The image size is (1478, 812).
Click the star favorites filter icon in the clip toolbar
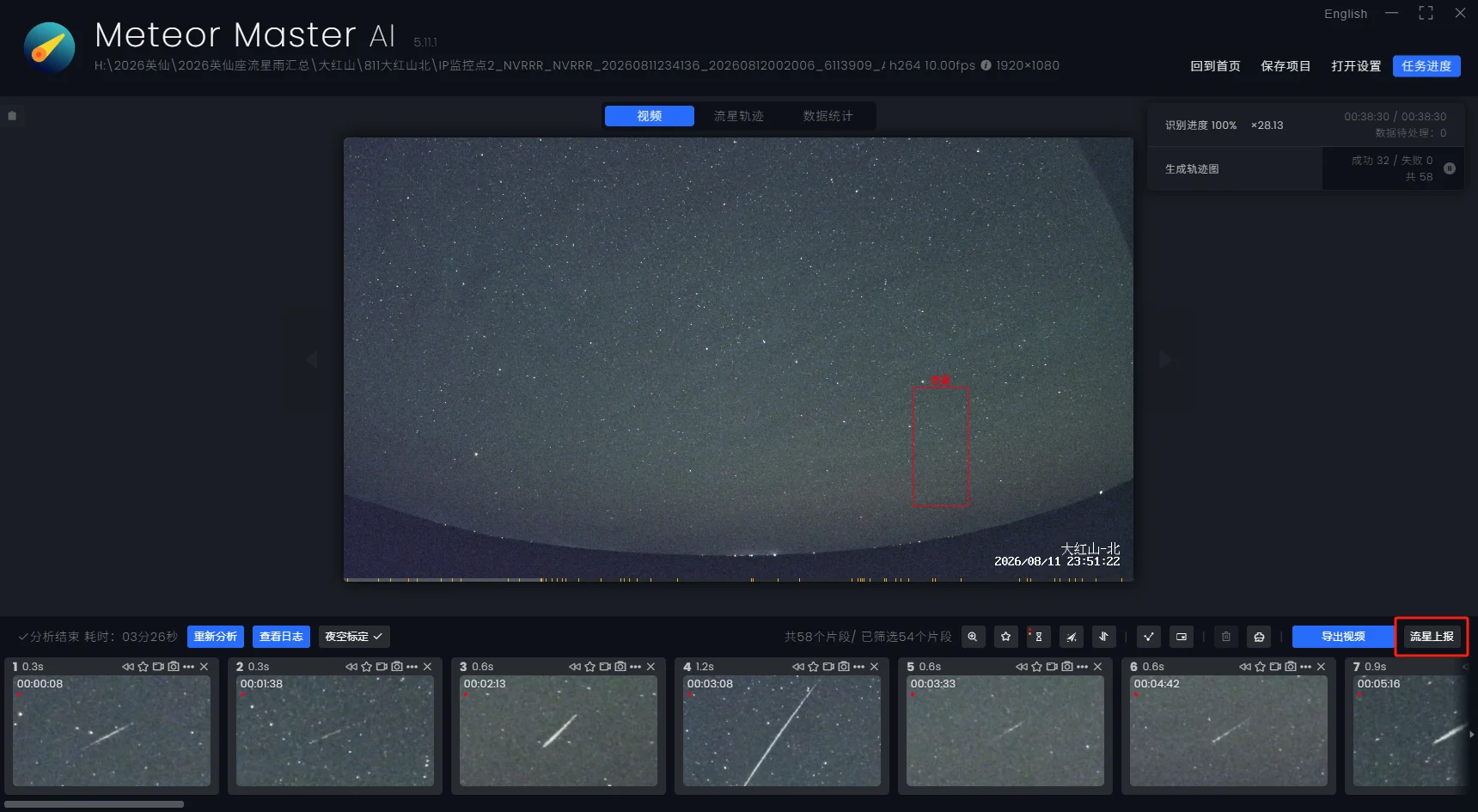1005,637
